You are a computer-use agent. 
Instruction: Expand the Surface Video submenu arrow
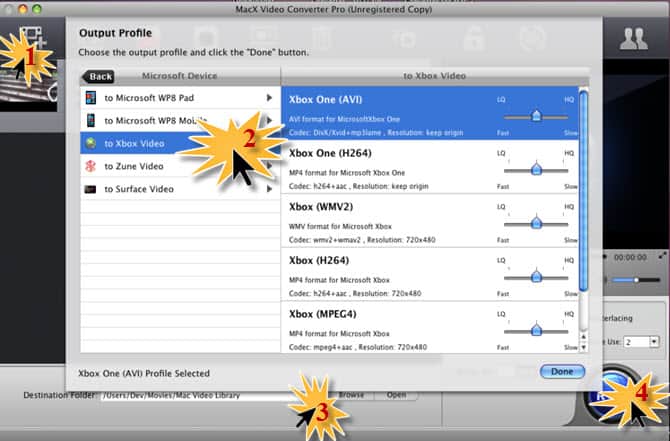click(x=269, y=188)
